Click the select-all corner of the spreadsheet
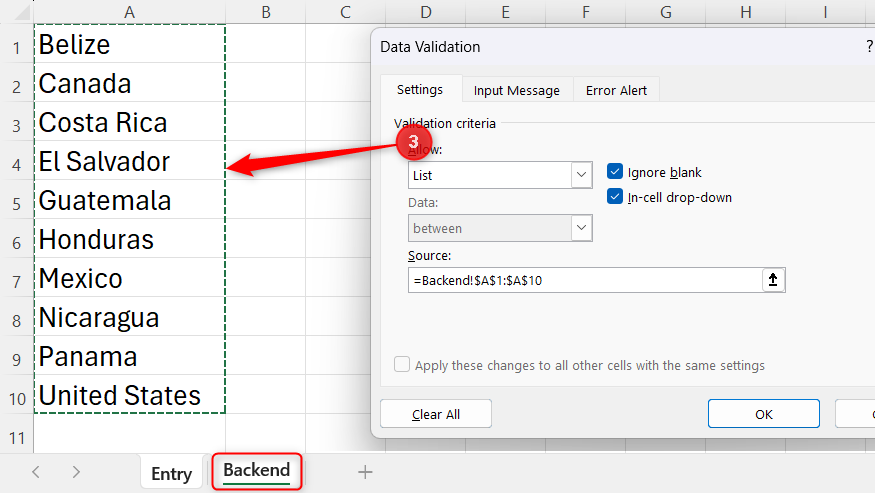This screenshot has width=875, height=493. tap(21, 12)
